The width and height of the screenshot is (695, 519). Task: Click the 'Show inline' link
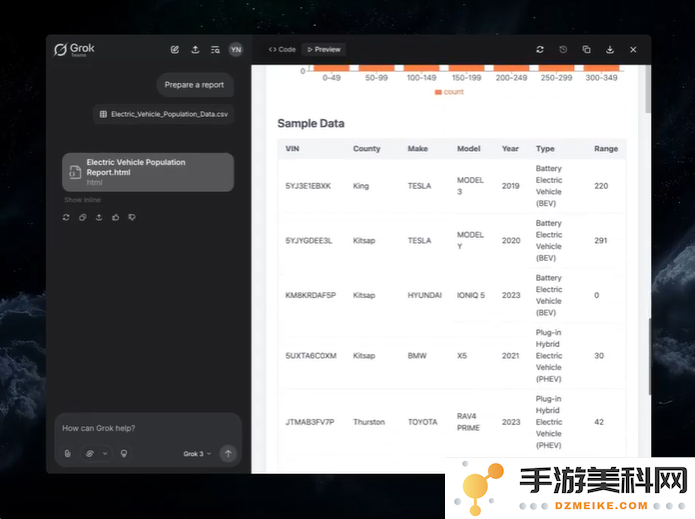(82, 200)
